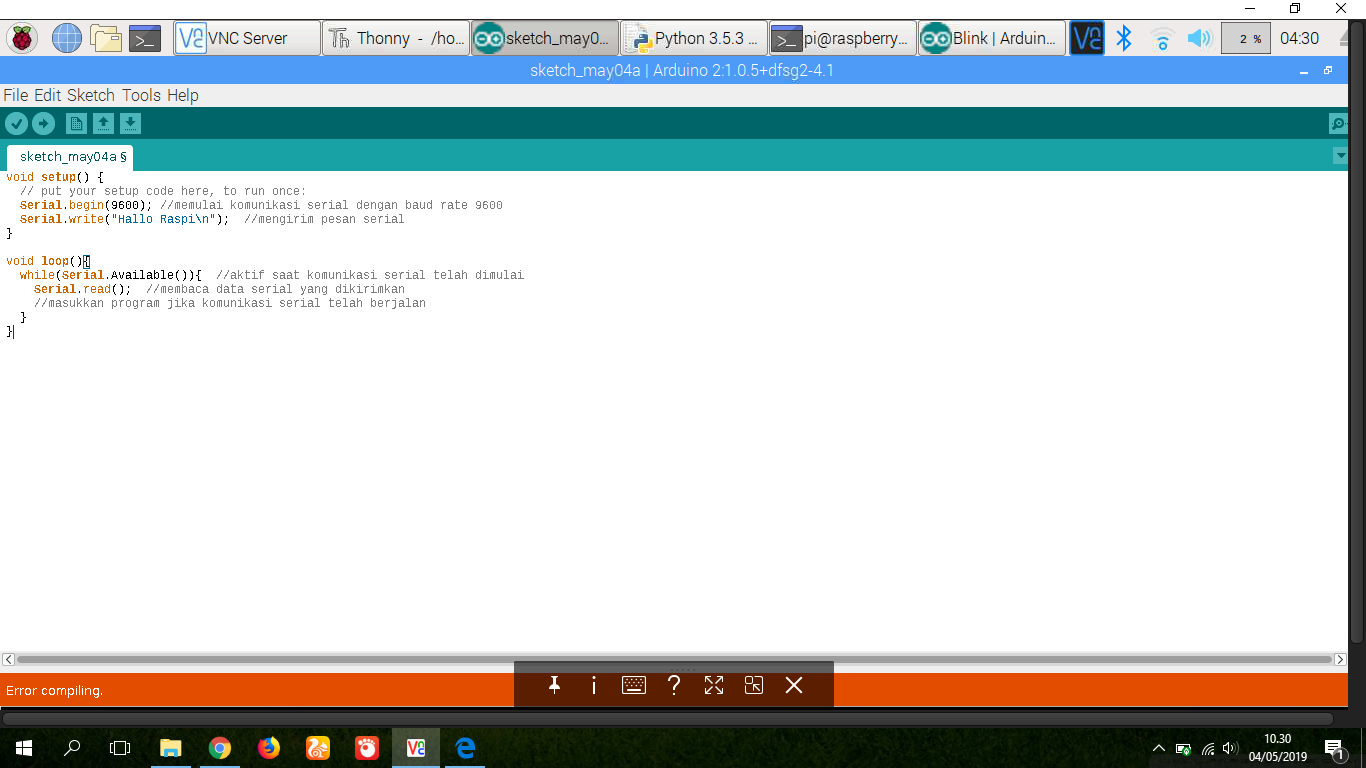1366x768 pixels.
Task: Open the VNC toolbar session info icon
Action: coord(594,686)
